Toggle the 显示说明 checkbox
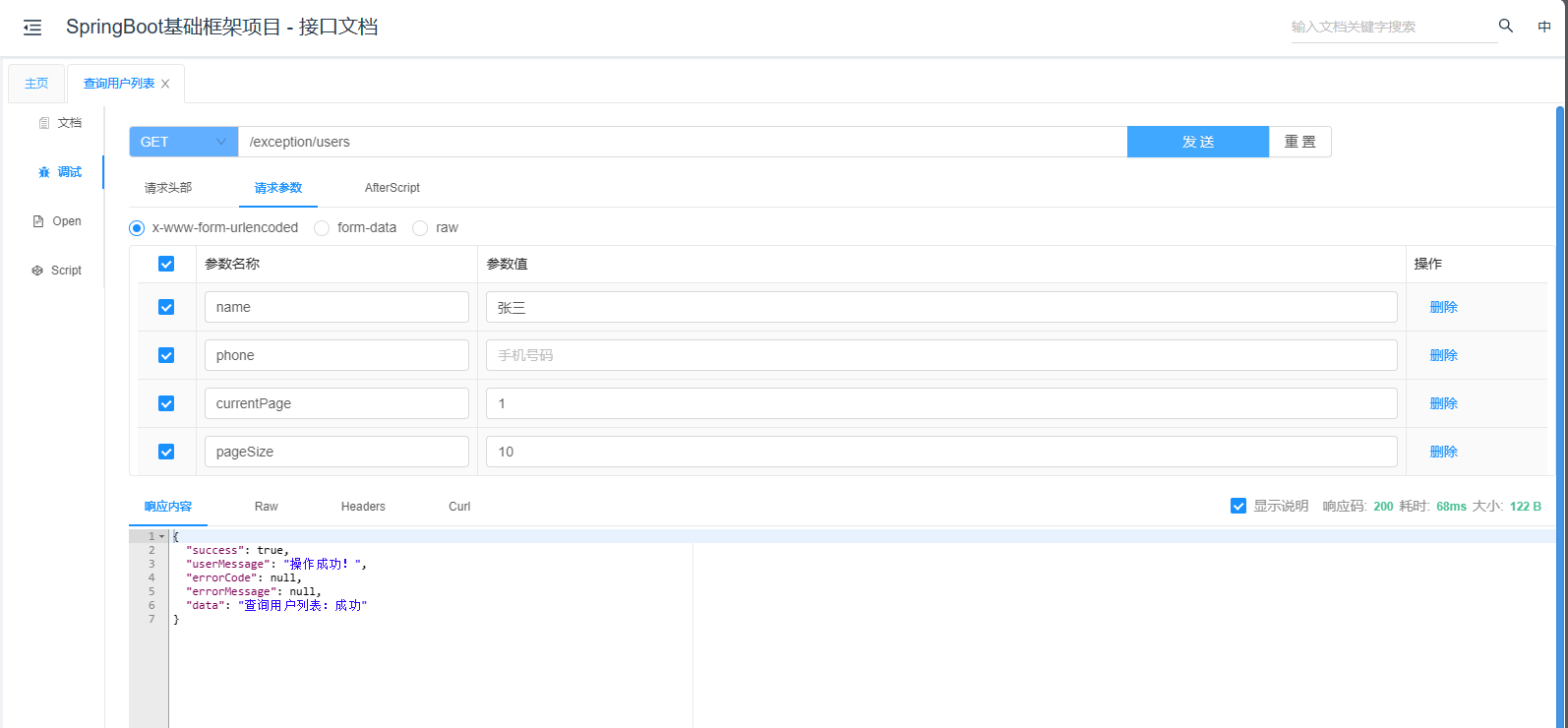 tap(1238, 506)
